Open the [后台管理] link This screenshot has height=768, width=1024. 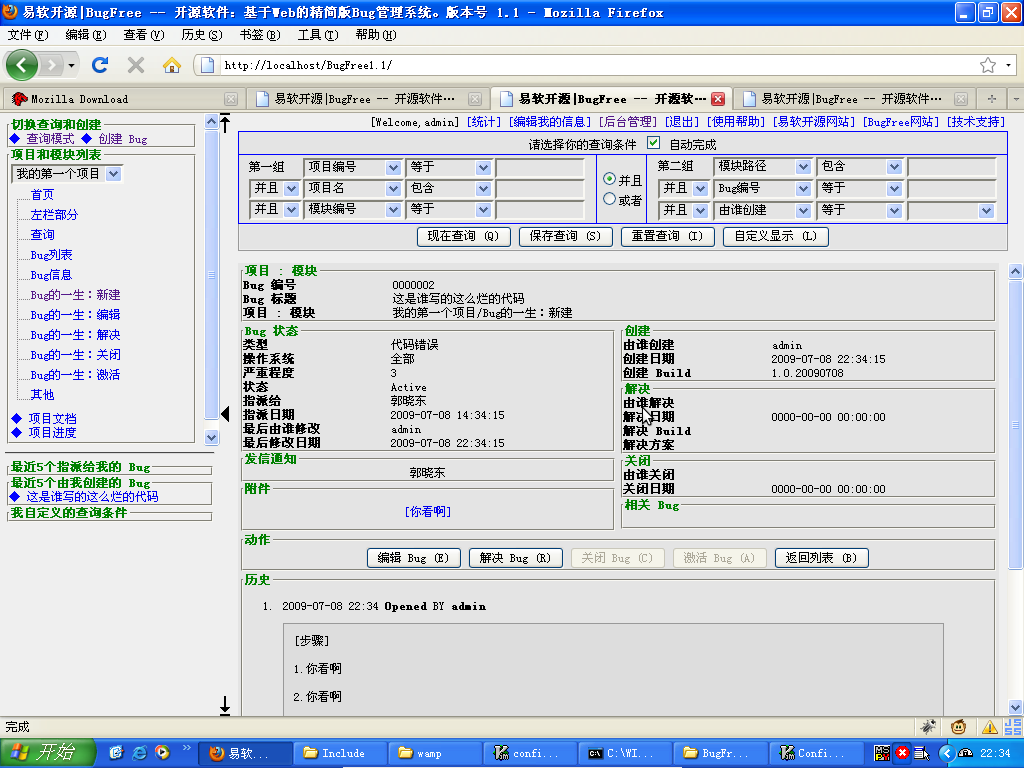tap(628, 121)
